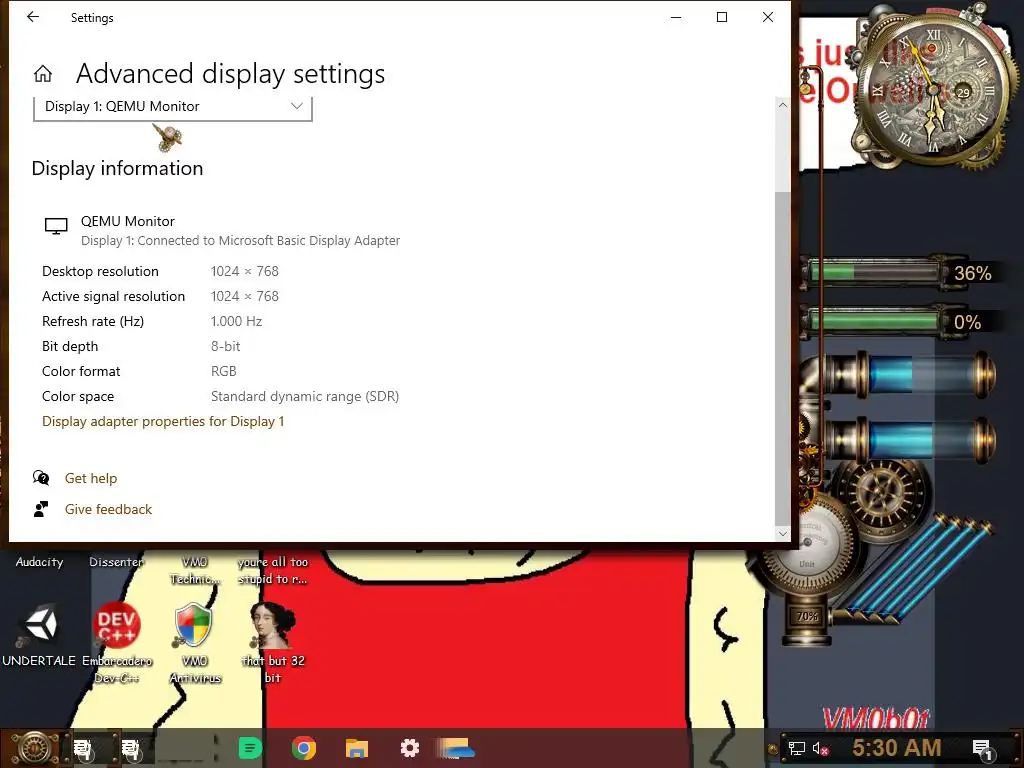Switch to Settings gear in taskbar
The image size is (1024, 768).
(409, 748)
